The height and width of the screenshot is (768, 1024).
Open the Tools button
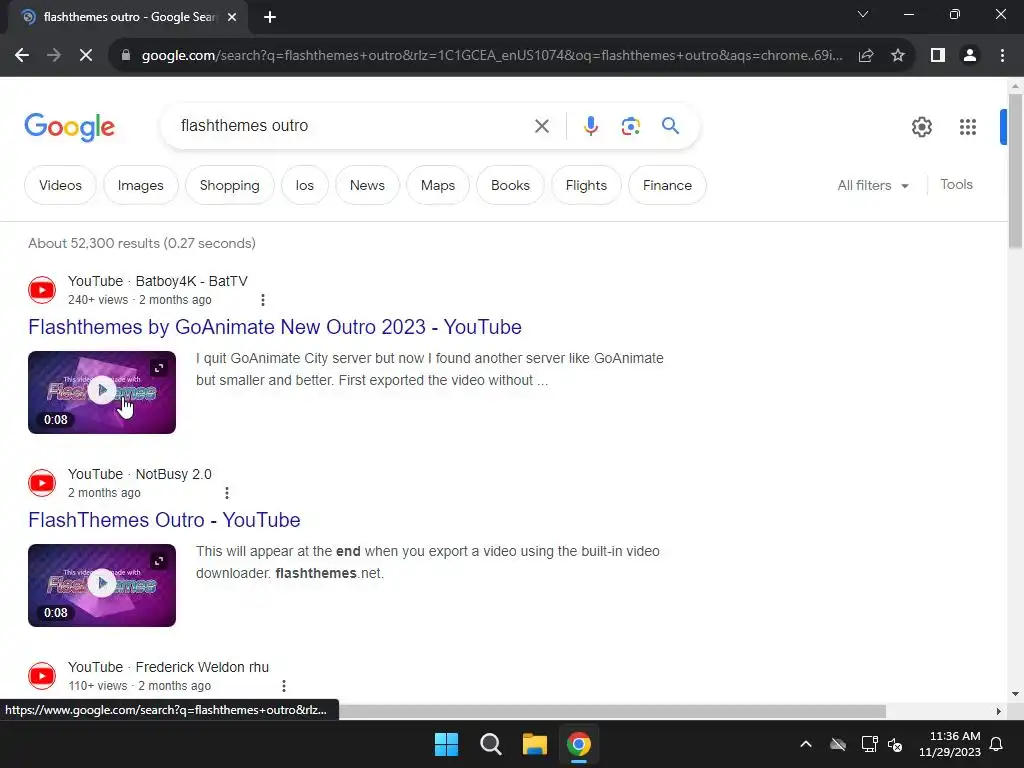point(956,185)
